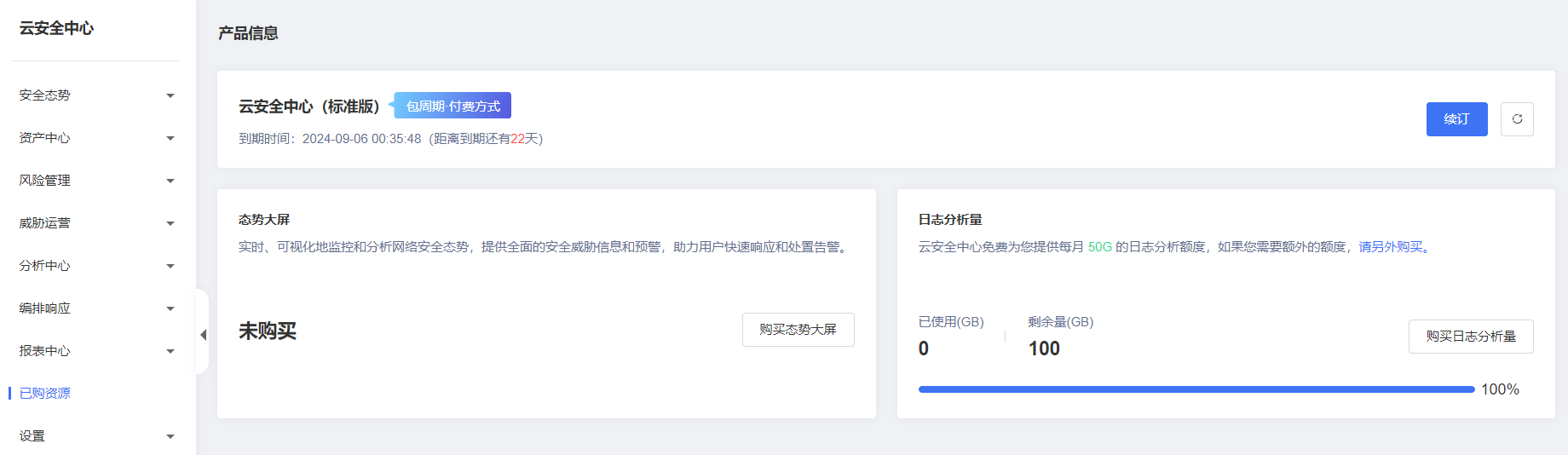Click the 购买态势大屏 button
This screenshot has height=455, width=1568.
point(798,330)
